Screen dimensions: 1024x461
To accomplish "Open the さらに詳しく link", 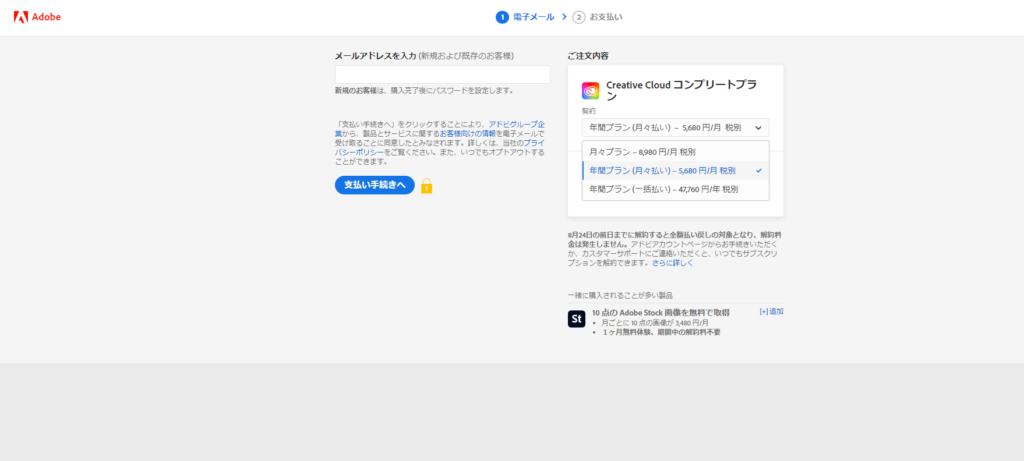I will coord(673,263).
